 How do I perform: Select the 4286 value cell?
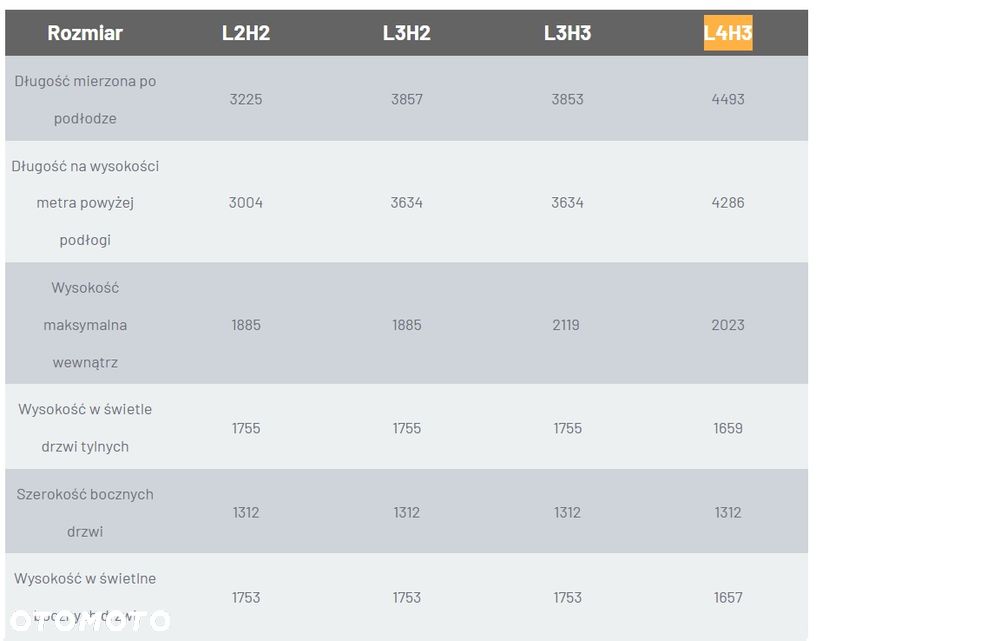(728, 202)
